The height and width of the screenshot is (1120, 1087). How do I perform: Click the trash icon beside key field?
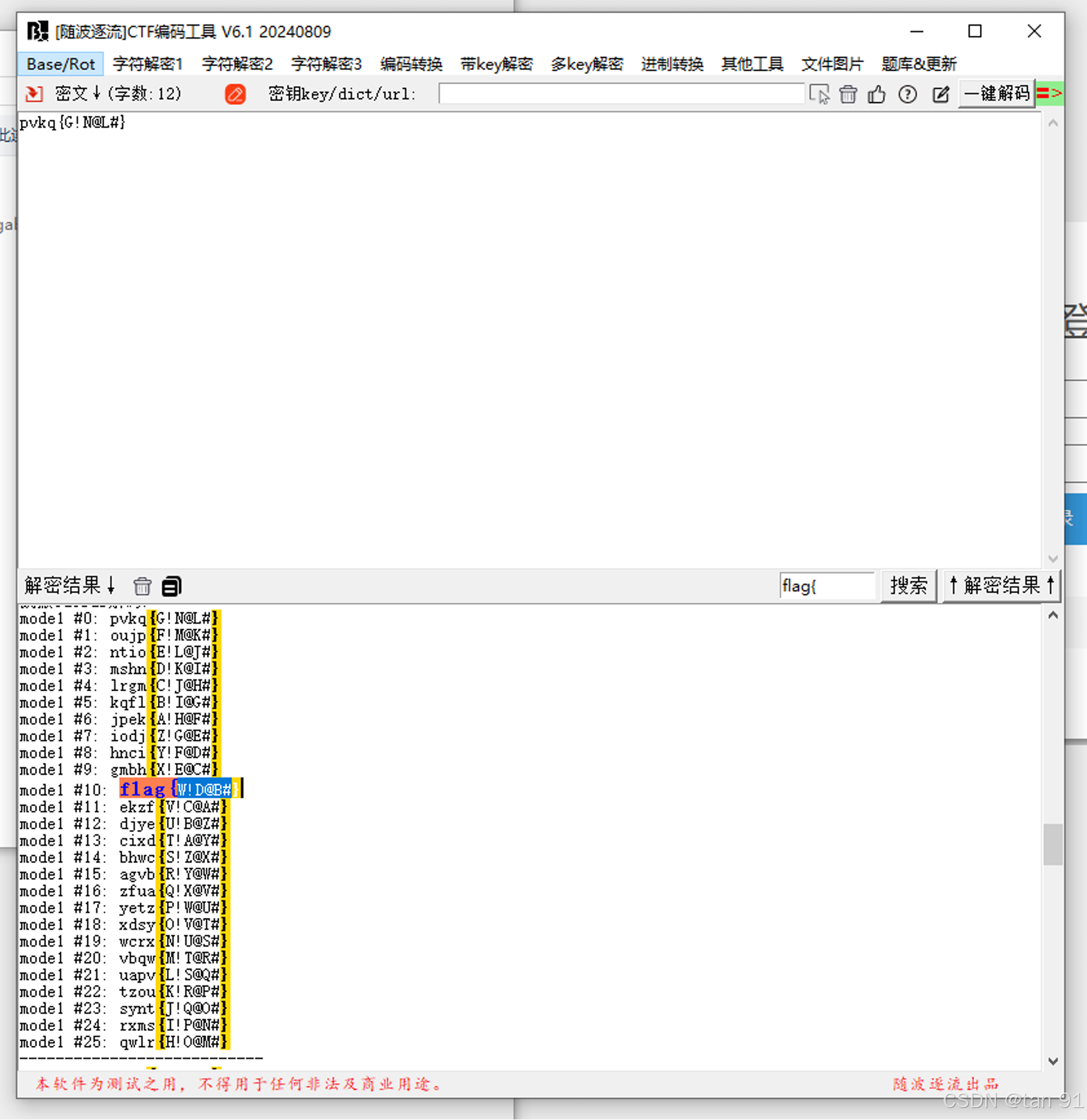848,94
